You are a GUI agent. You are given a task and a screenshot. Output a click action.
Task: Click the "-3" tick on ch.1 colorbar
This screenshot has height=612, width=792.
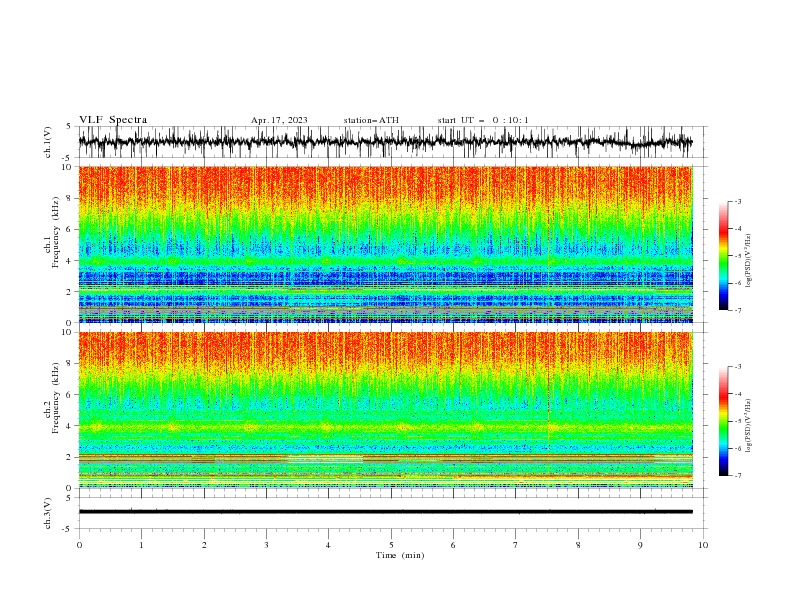pyautogui.click(x=737, y=201)
